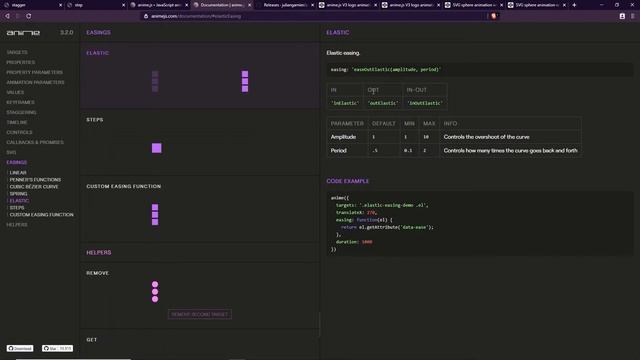Click top bright square in ELASTIC demo

pos(245,74)
